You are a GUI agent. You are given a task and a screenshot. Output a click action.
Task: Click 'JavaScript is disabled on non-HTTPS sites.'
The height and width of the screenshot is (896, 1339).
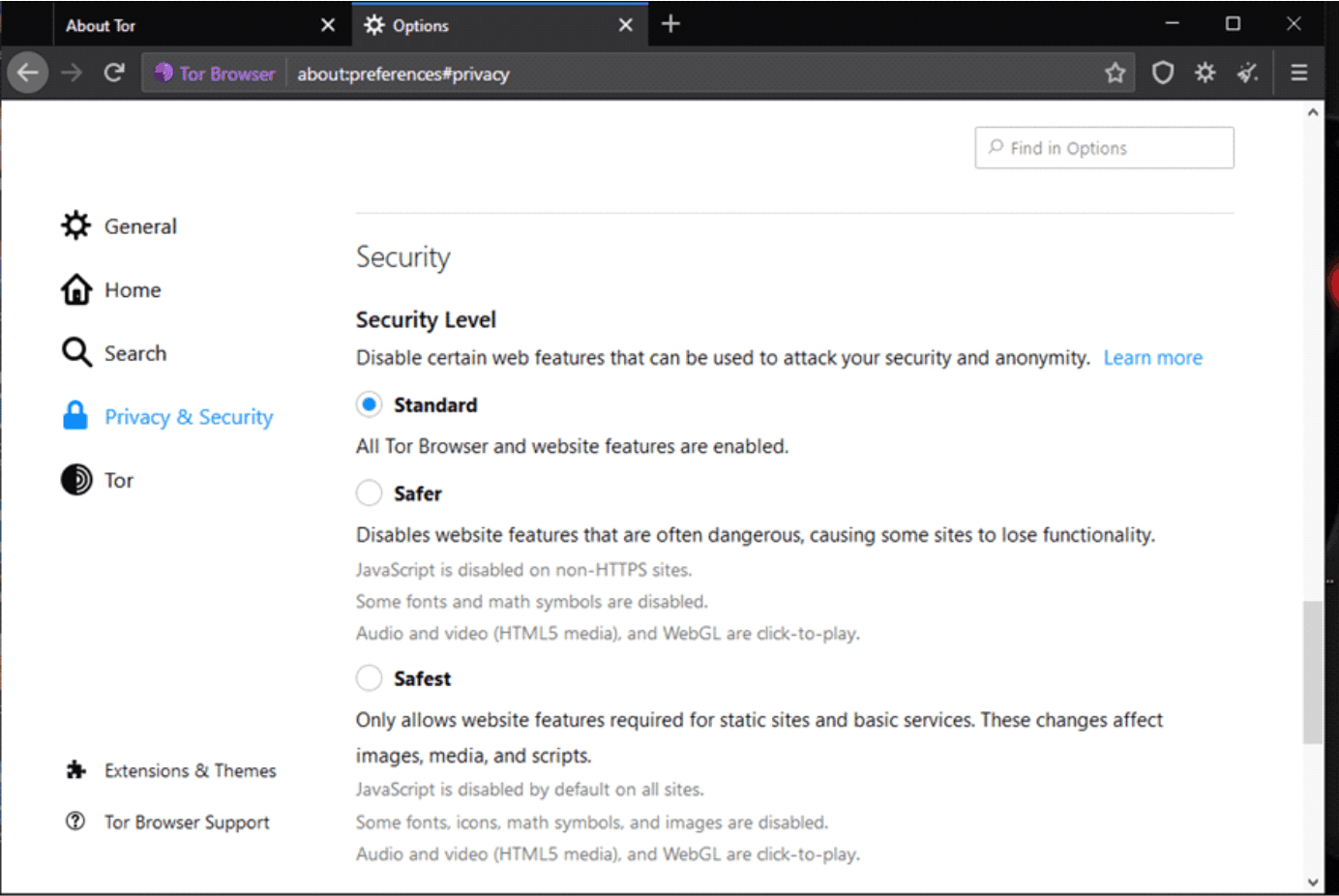(x=523, y=570)
